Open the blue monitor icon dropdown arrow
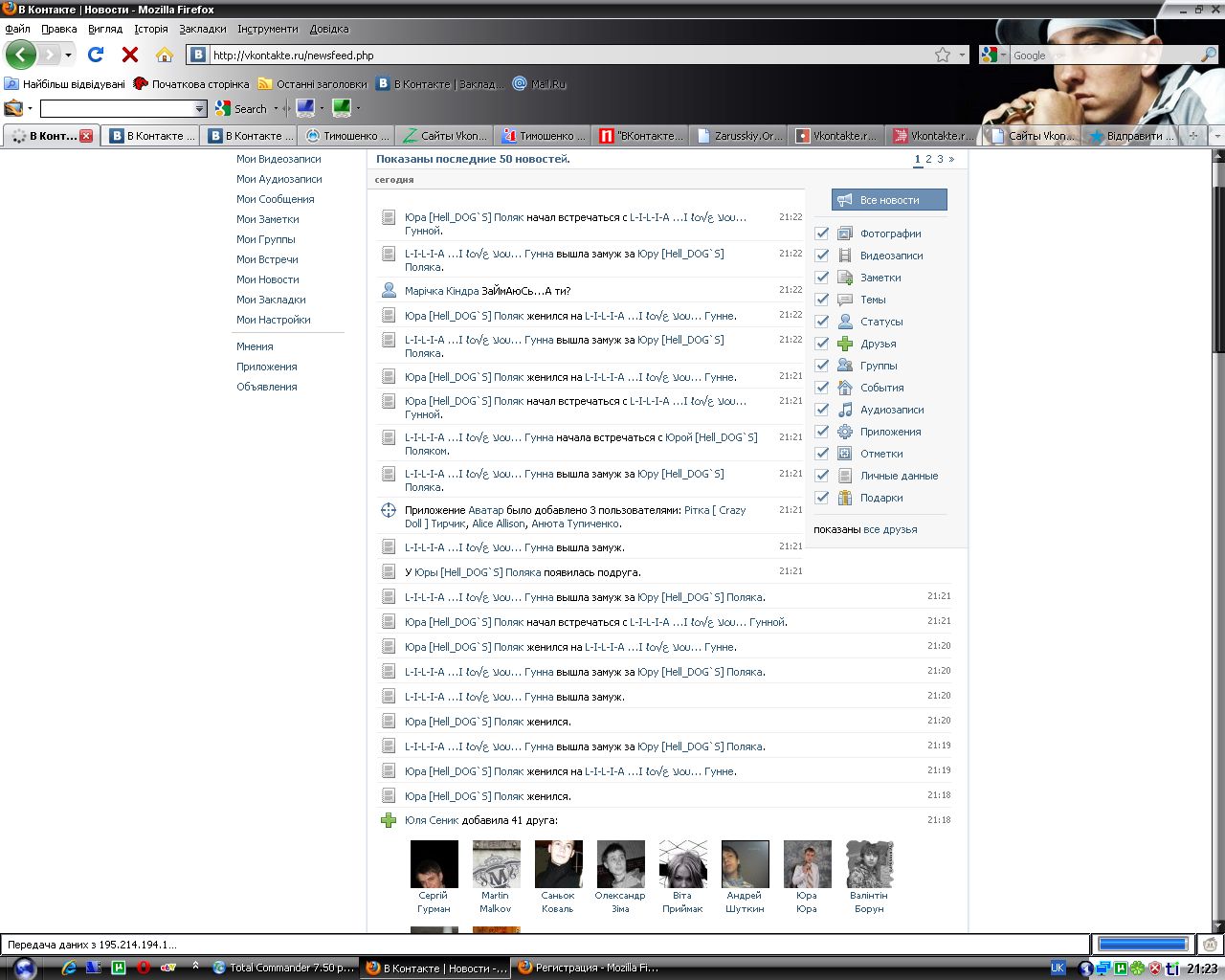 tap(322, 108)
